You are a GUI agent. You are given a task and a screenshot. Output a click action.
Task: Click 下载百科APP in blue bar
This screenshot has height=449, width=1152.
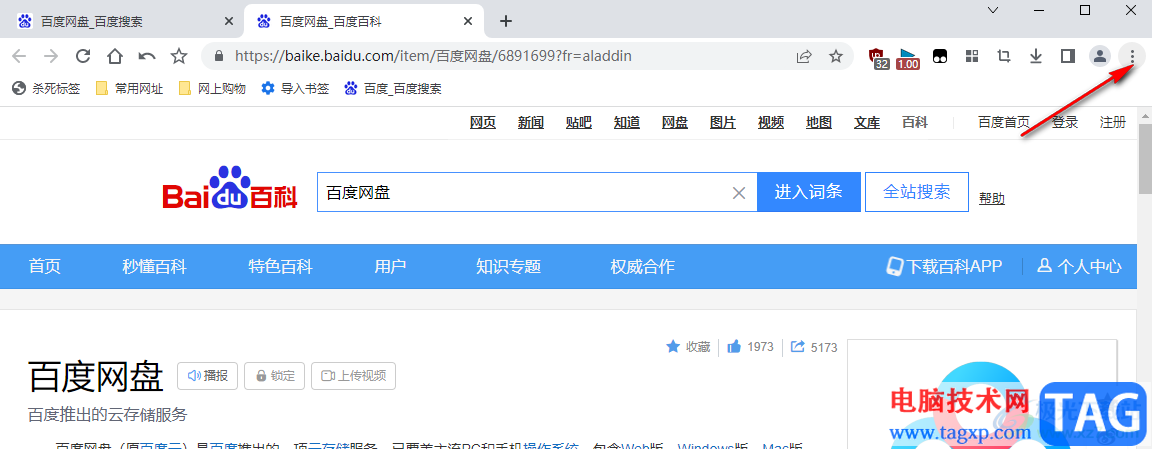pyautogui.click(x=944, y=267)
